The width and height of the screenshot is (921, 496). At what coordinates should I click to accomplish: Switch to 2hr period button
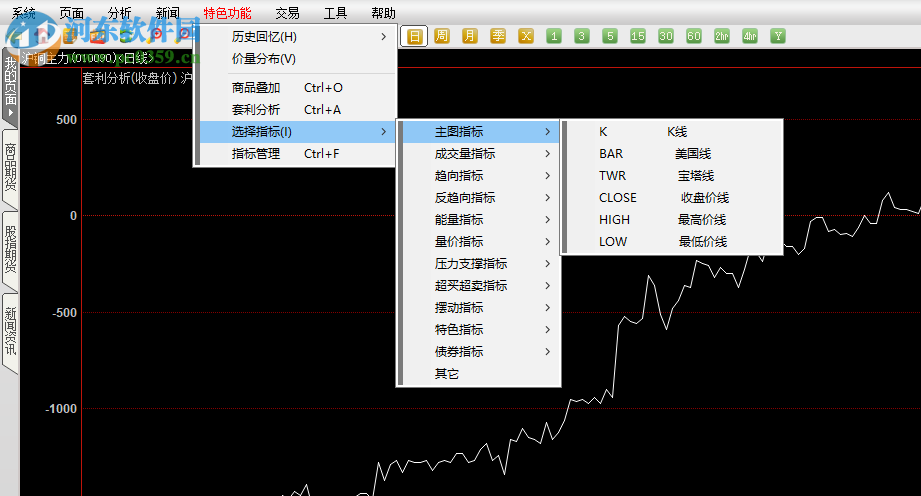coord(722,36)
